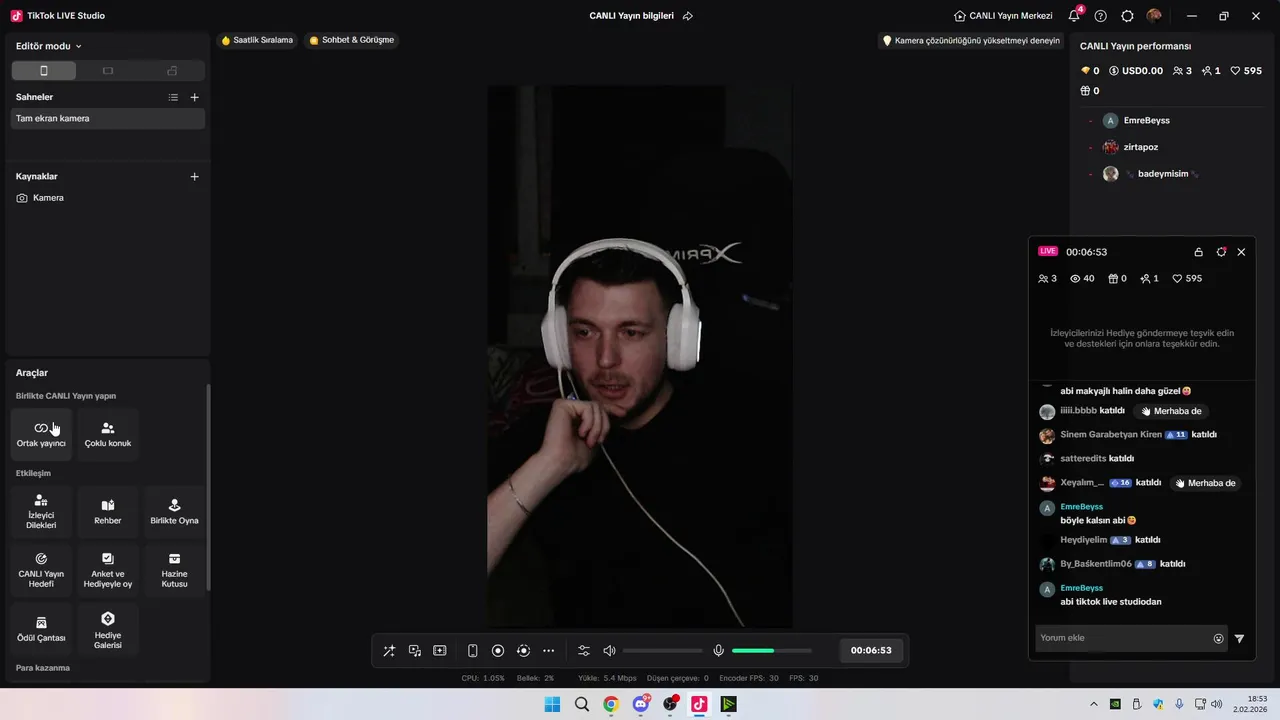Open Discord from the taskbar
Image resolution: width=1280 pixels, height=720 pixels.
(641, 704)
